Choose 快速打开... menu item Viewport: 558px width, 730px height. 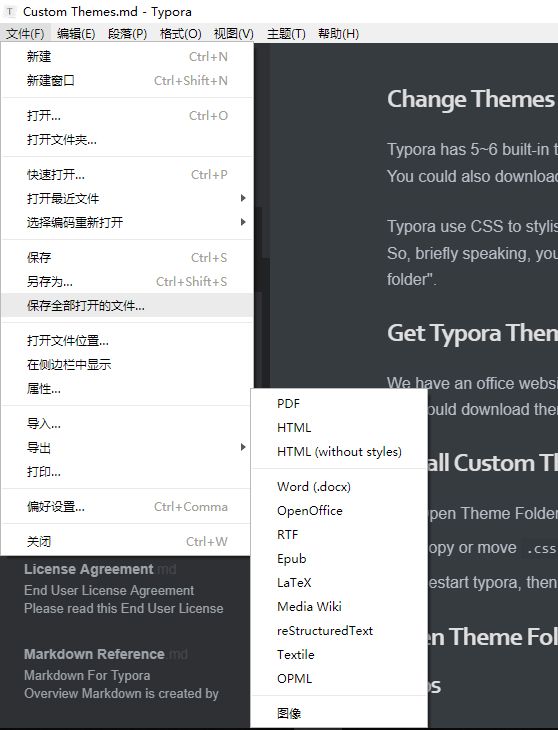click(x=128, y=175)
